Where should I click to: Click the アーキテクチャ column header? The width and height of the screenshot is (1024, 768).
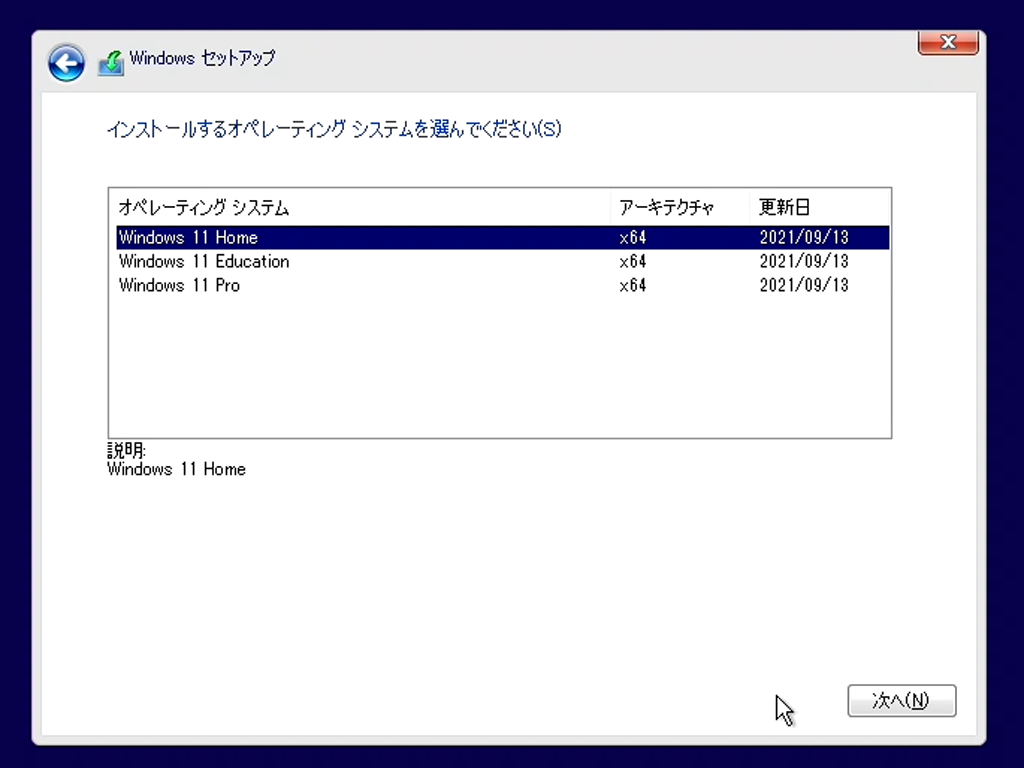680,208
